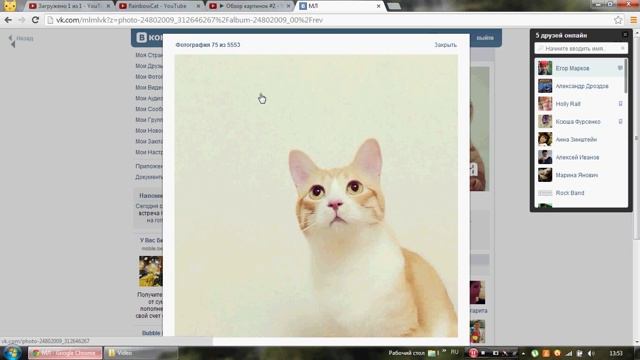Viewport: 640px width, 360px height.
Task: Click the Windows Start button
Action: (12, 353)
